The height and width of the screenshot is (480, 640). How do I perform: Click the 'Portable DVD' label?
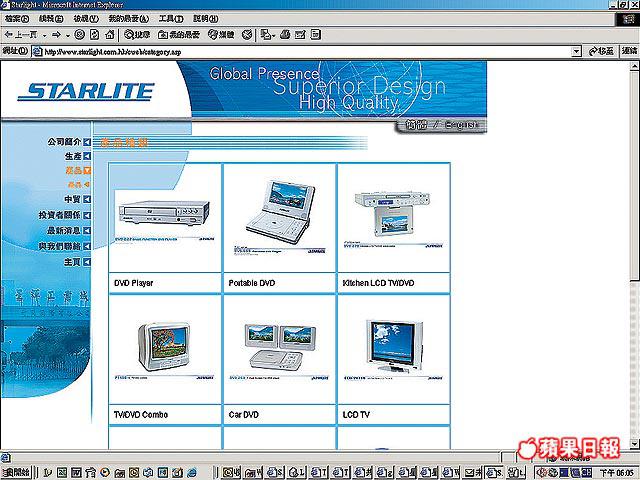[x=252, y=283]
